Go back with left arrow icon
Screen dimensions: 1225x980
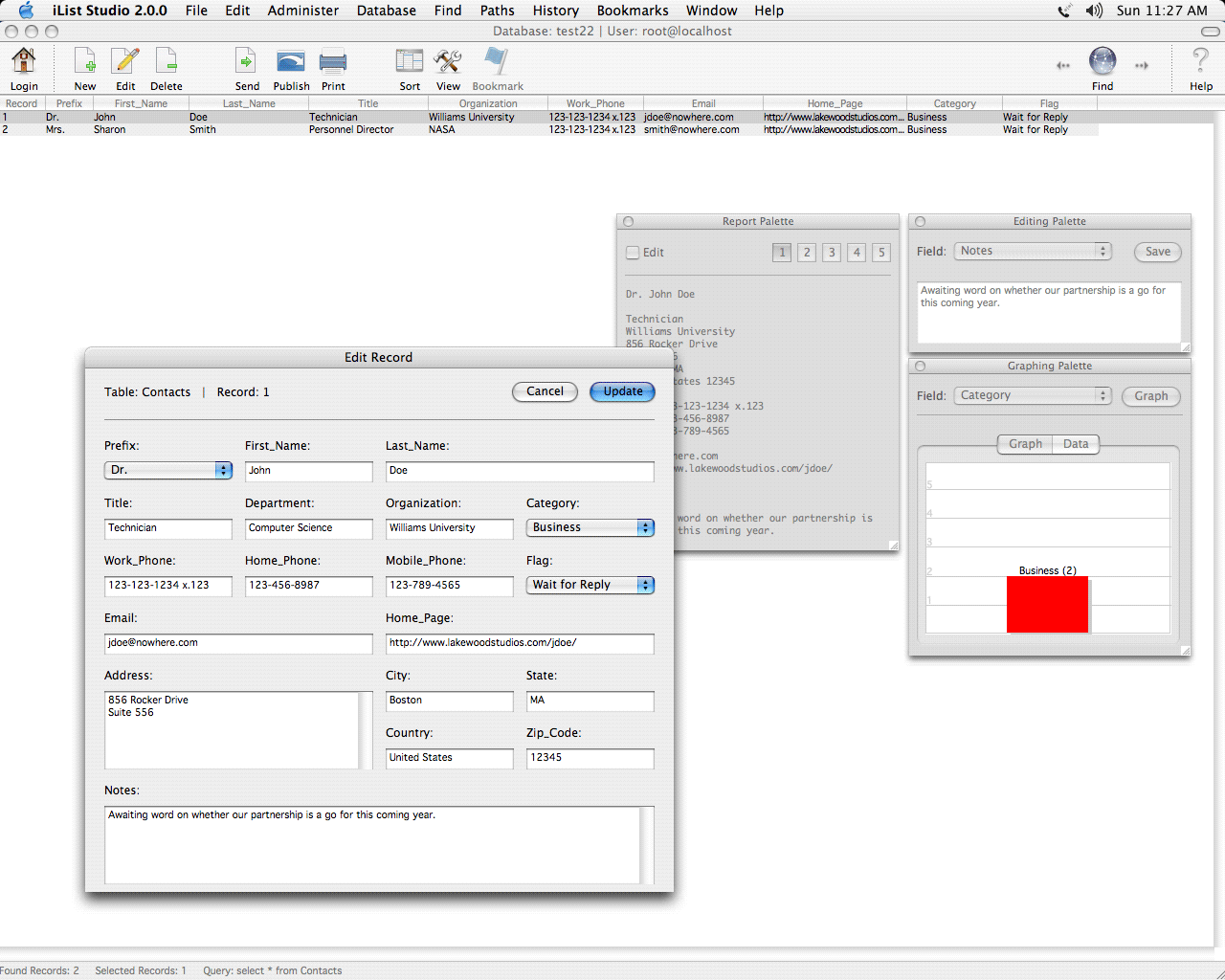[x=1063, y=65]
